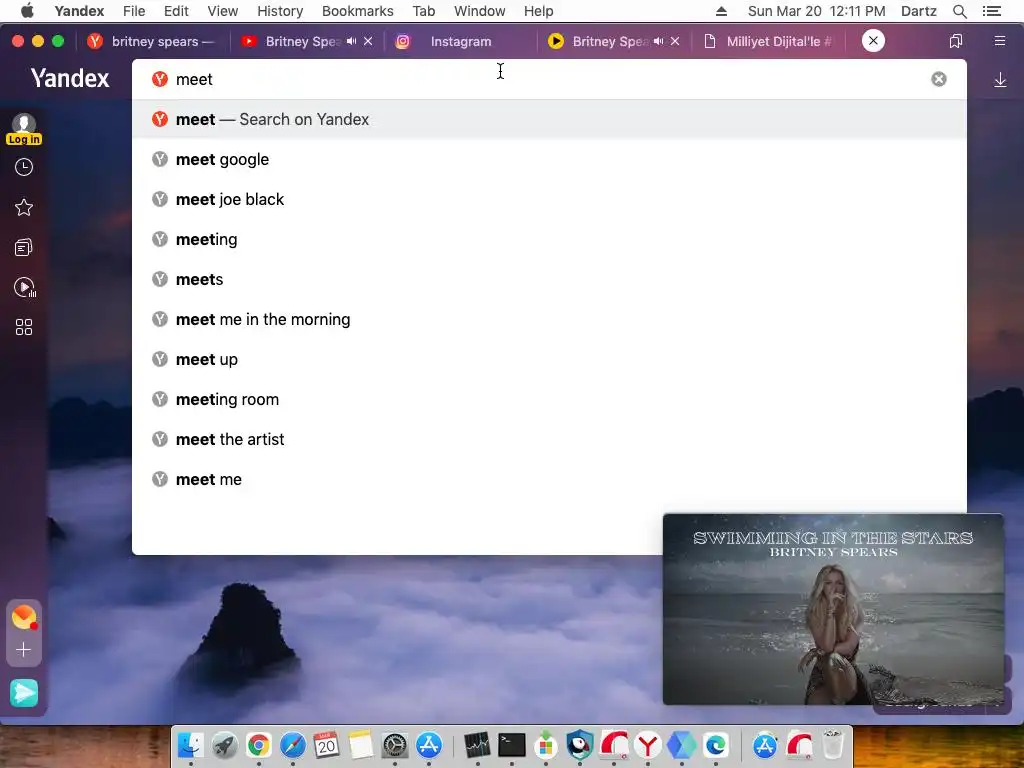Image resolution: width=1024 pixels, height=768 pixels.
Task: Open History clock icon in sidebar
Action: click(24, 167)
